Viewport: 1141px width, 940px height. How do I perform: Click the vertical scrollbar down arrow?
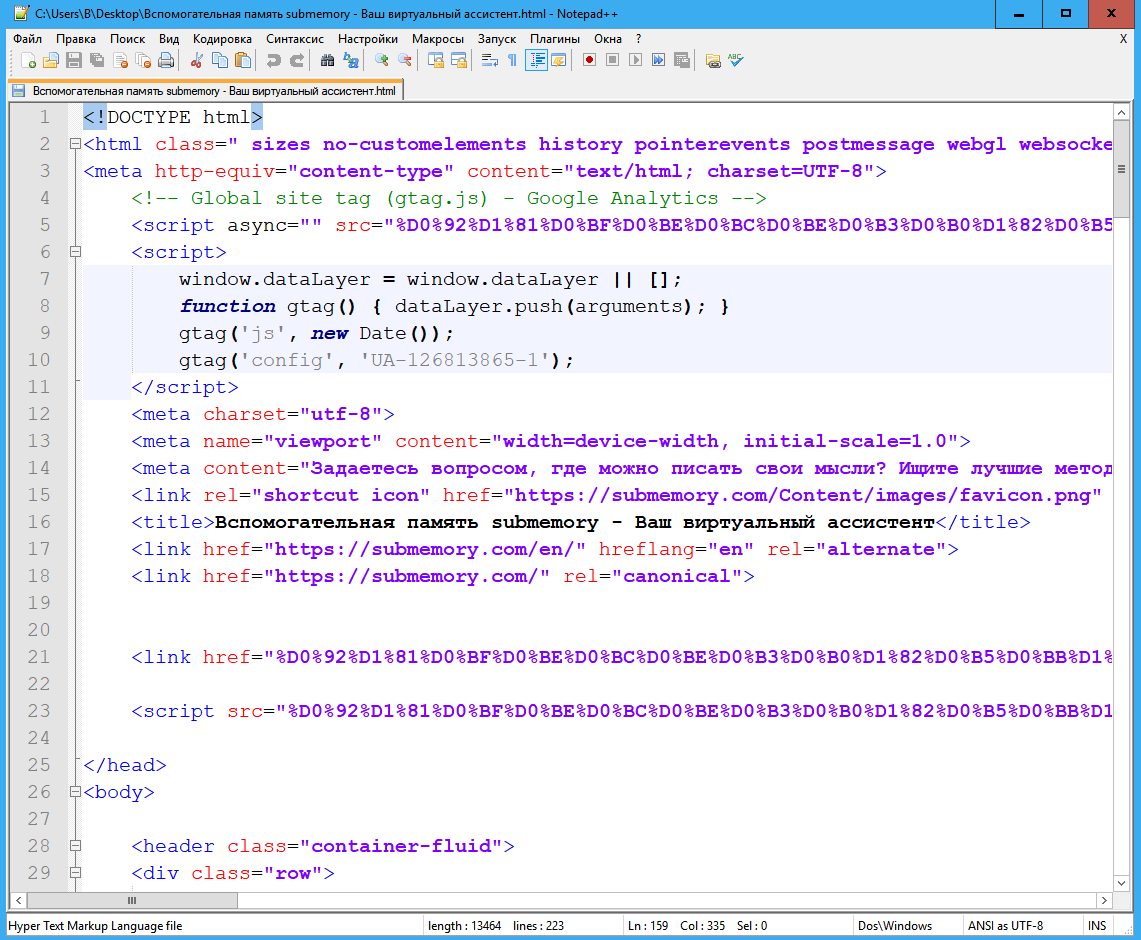click(1121, 882)
